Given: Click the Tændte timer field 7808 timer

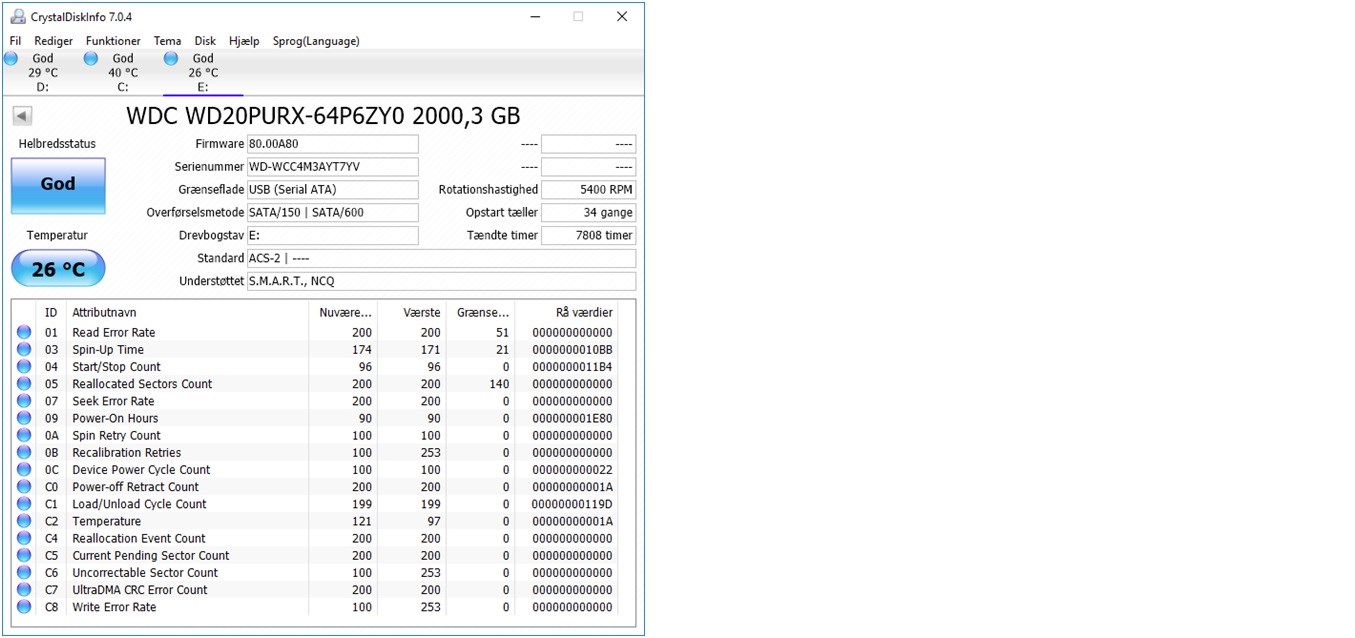Looking at the screenshot, I should coord(588,236).
